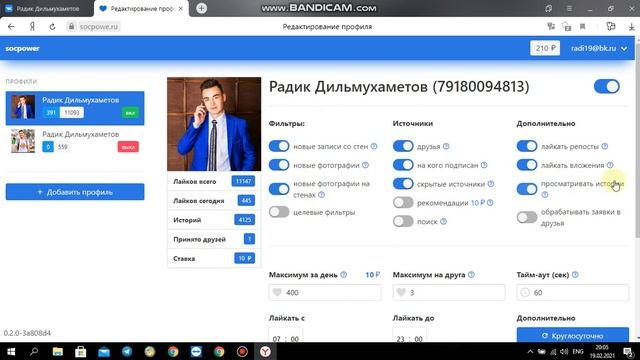The height and width of the screenshot is (360, 640).
Task: Open the 210 ₽ balance button
Action: [545, 48]
